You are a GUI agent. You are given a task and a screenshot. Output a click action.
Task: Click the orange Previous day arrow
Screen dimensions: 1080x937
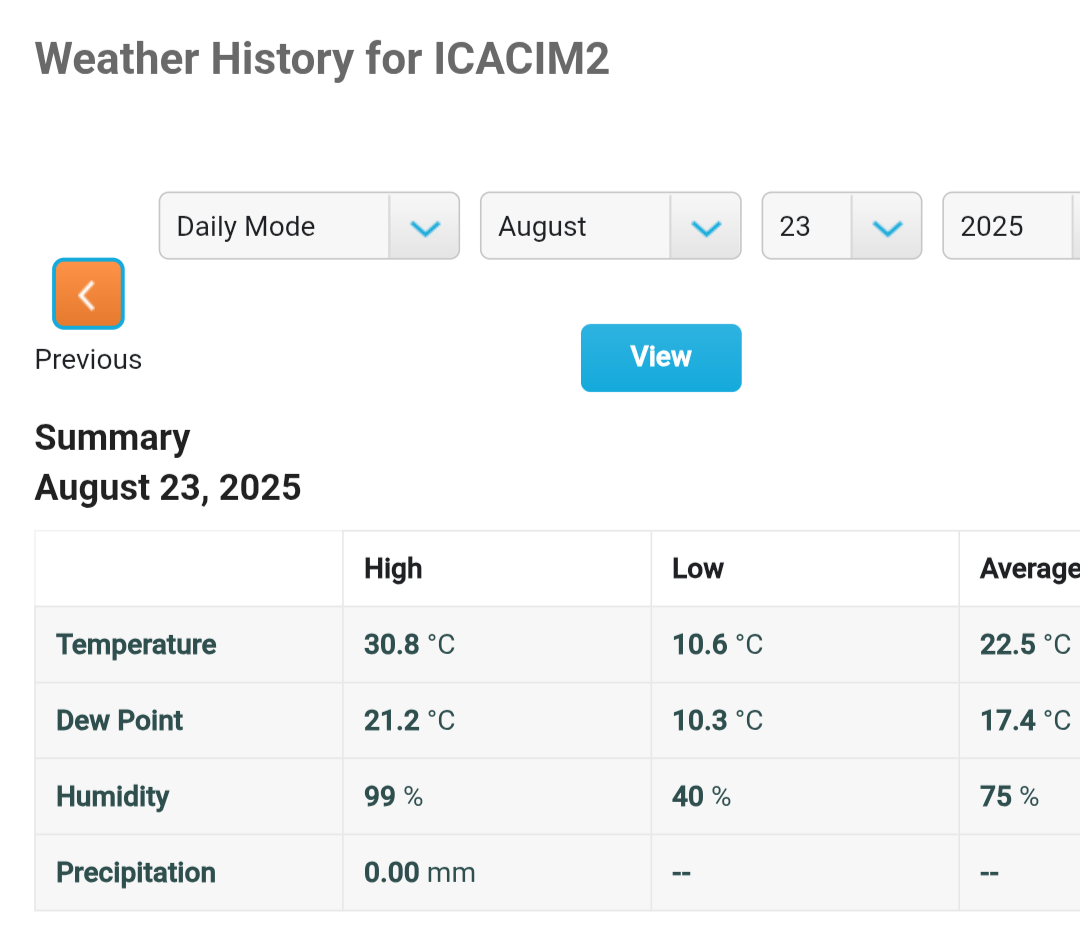click(88, 294)
